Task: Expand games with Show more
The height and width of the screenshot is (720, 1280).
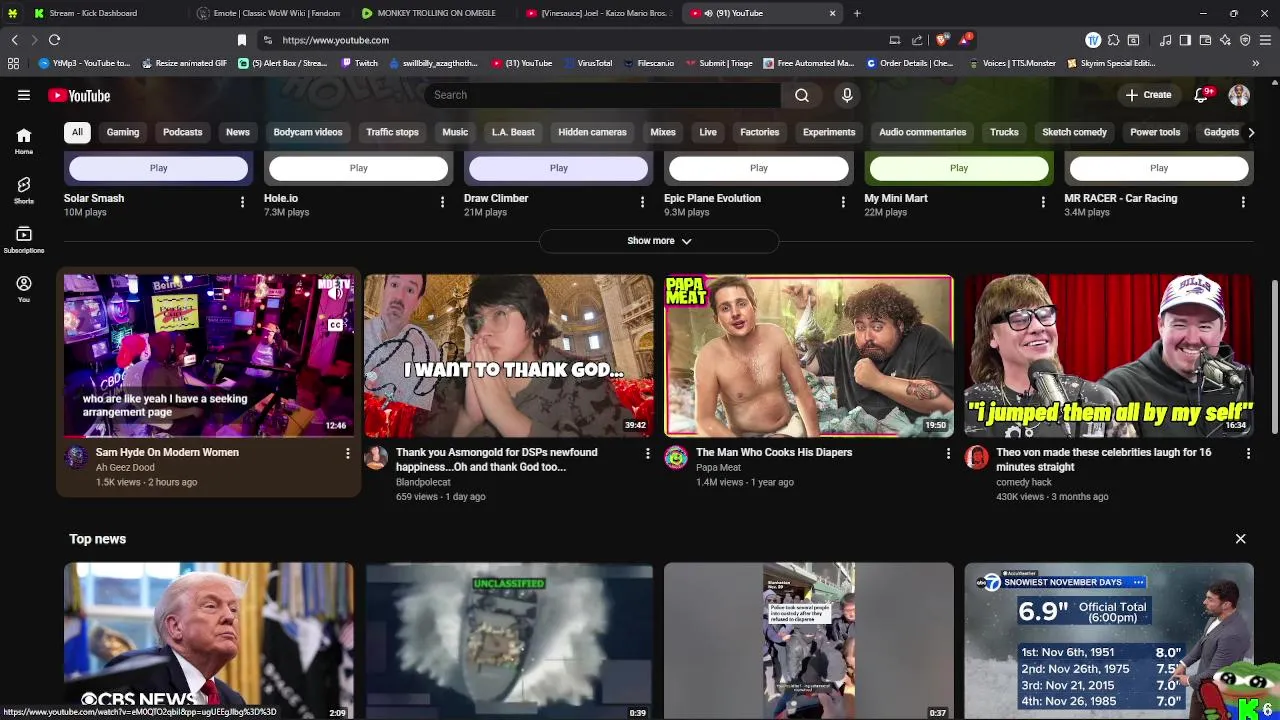Action: [659, 241]
